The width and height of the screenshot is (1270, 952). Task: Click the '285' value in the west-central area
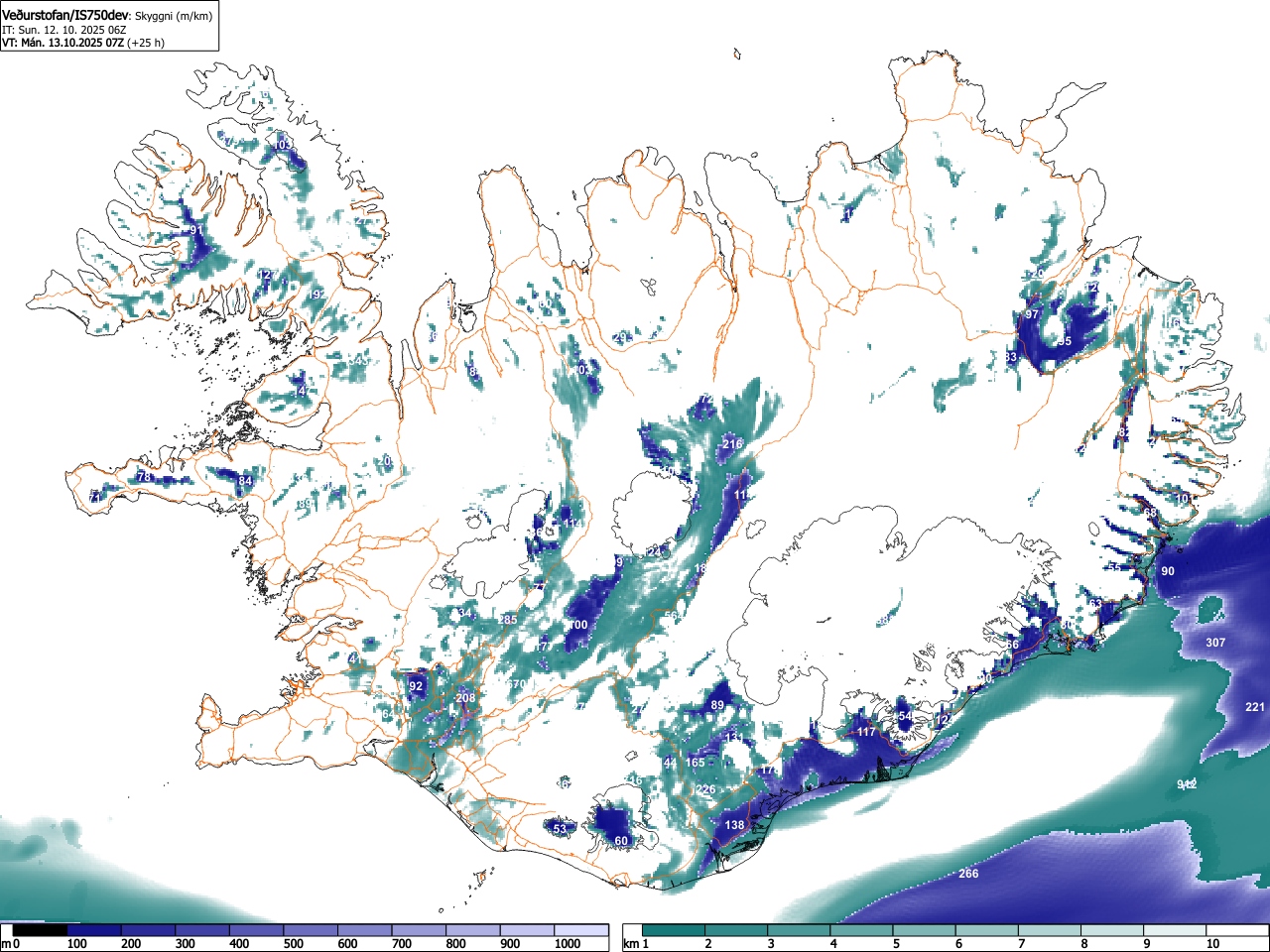(508, 620)
